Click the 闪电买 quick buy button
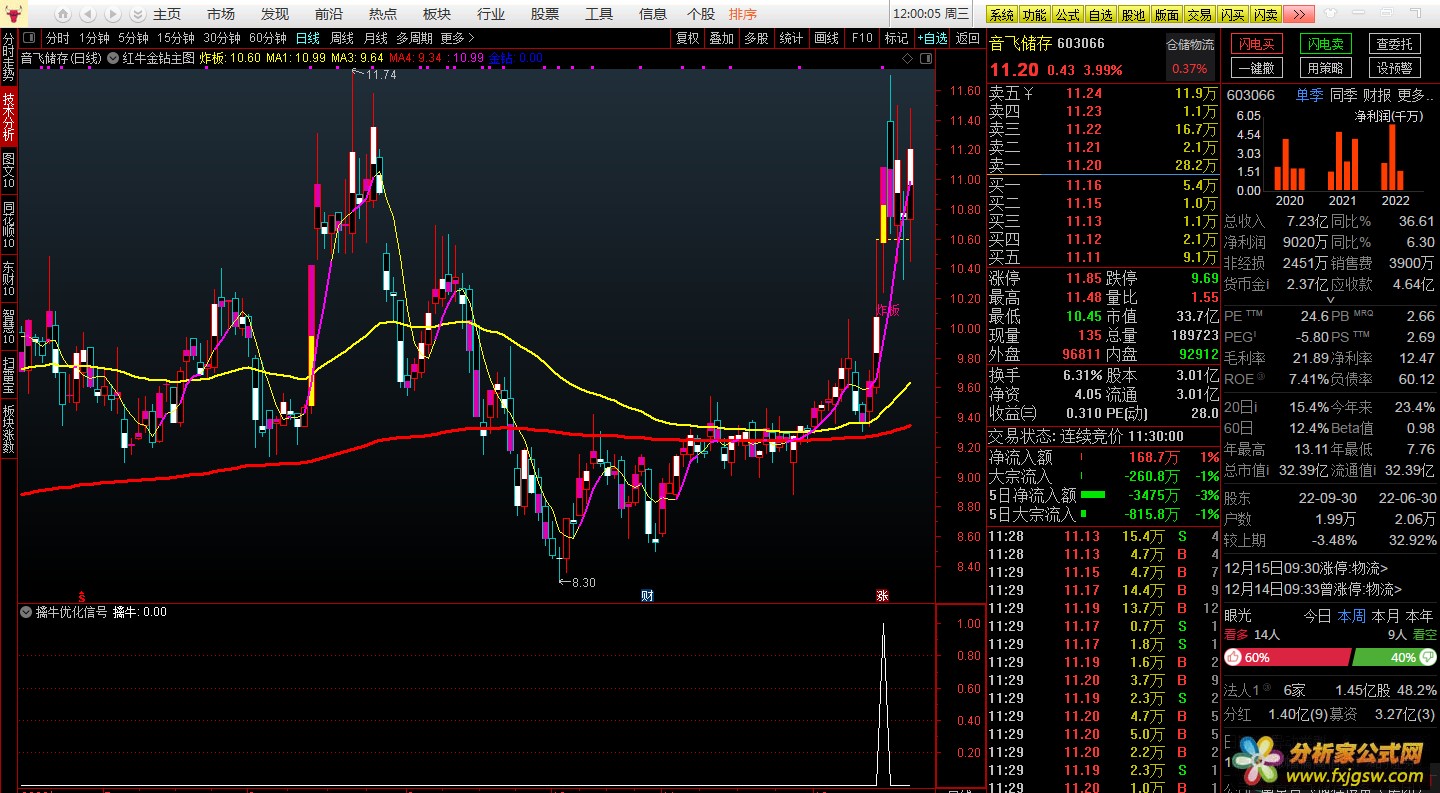 coord(1257,44)
